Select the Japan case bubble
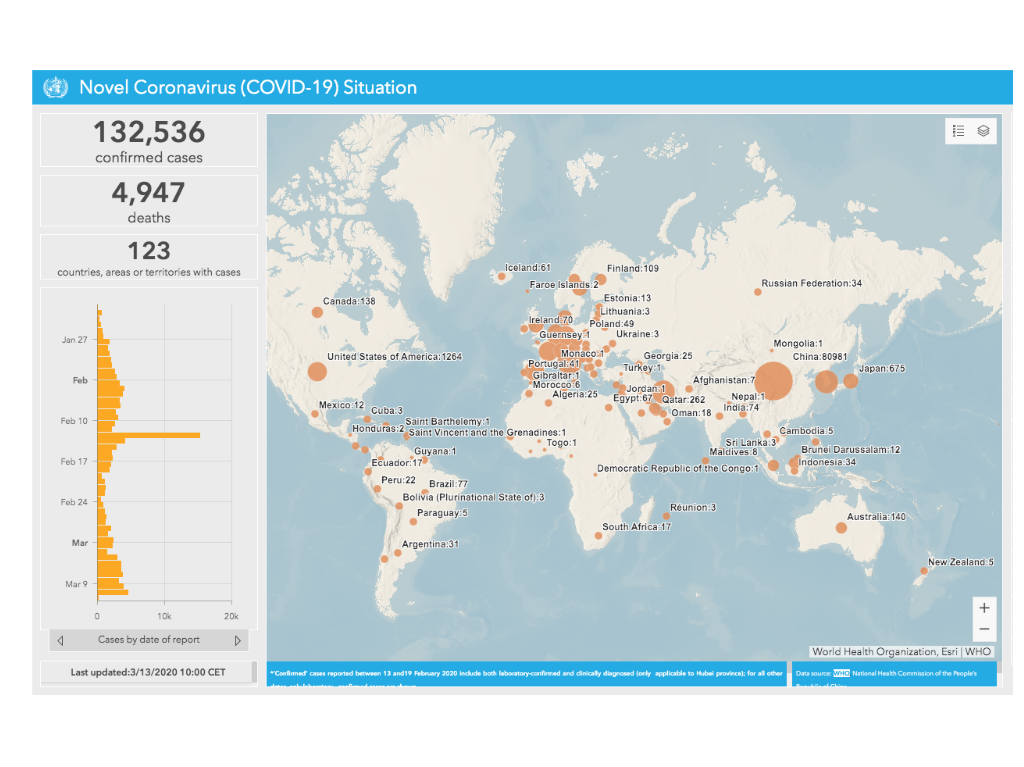1024x767 pixels. [850, 381]
